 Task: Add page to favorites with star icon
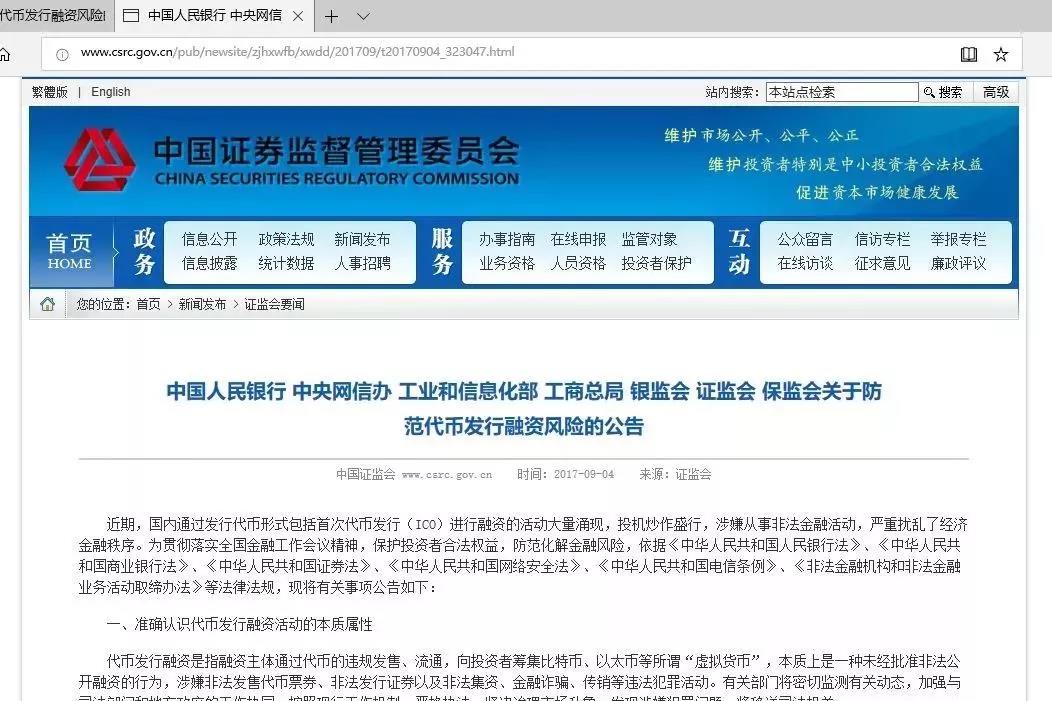tap(1000, 54)
